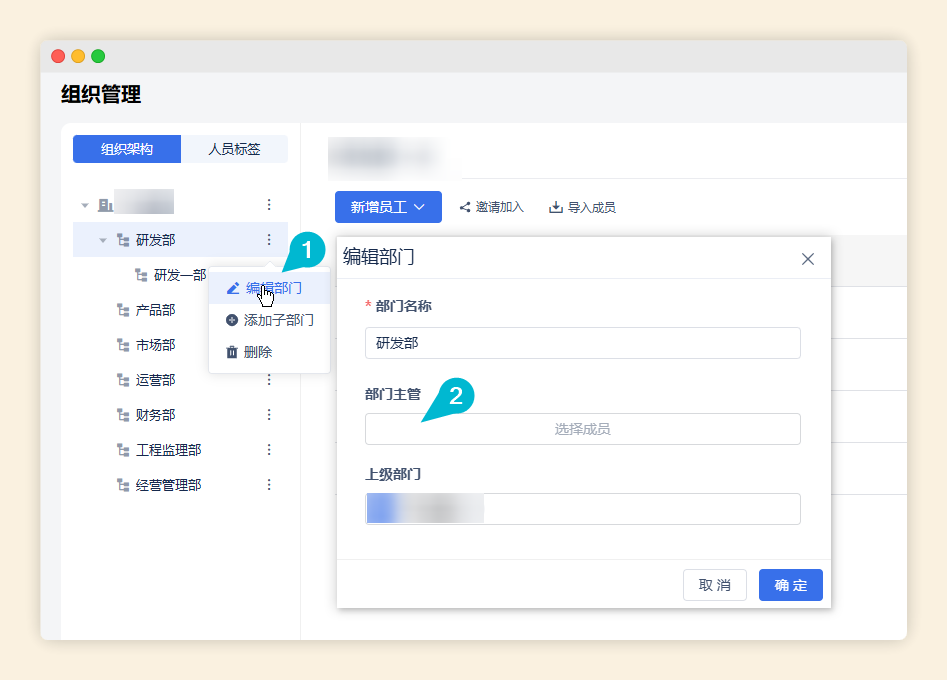Viewport: 947px width, 680px height.
Task: Click the download icon for 导入成员
Action: click(x=556, y=208)
